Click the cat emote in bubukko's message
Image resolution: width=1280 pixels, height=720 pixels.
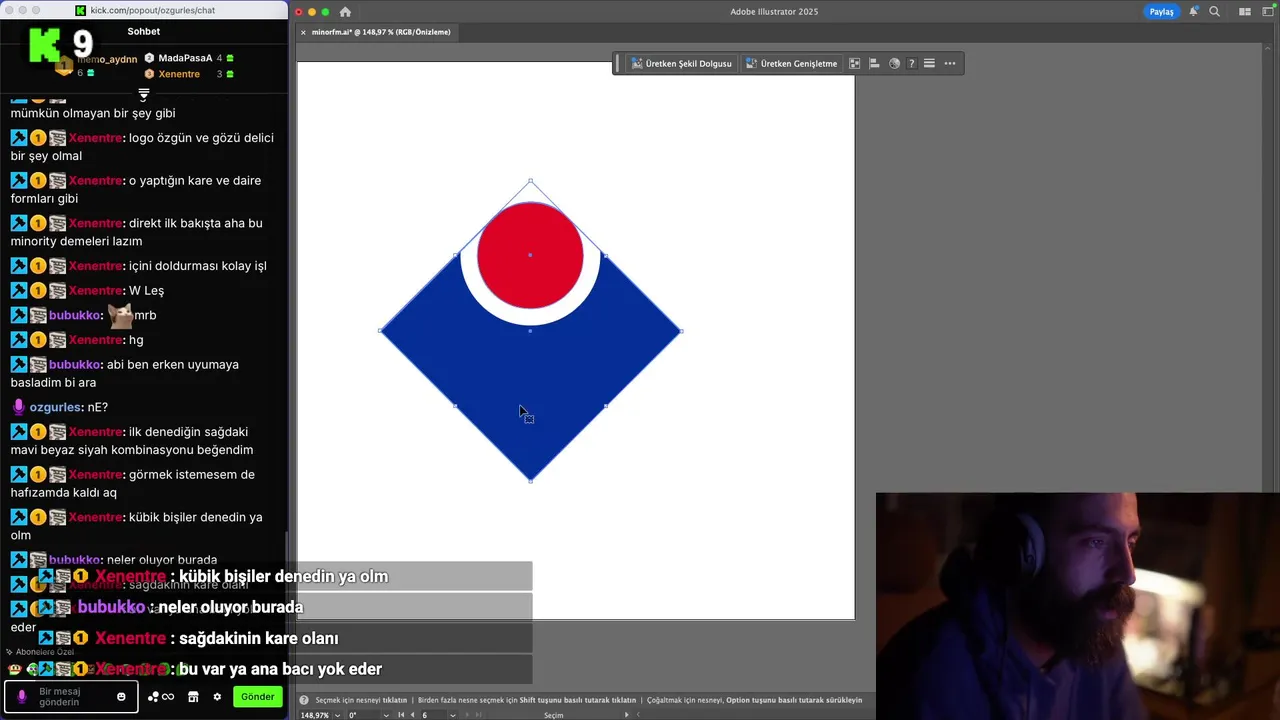tap(120, 315)
